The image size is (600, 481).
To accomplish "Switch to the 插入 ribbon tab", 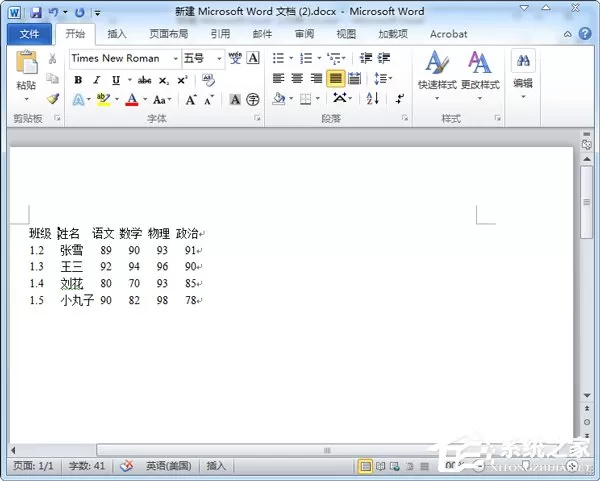I will pyautogui.click(x=117, y=34).
